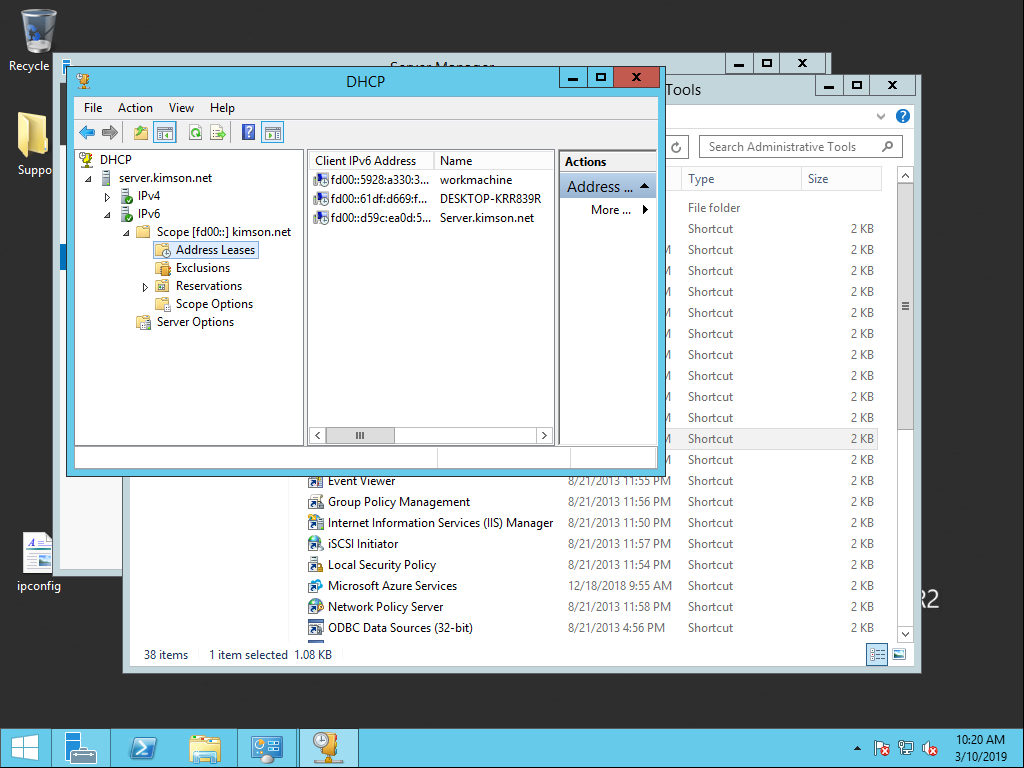Screen dimensions: 1024x768
Task: Click the horizontal scrollbar left arrow in DHCP
Action: click(318, 436)
